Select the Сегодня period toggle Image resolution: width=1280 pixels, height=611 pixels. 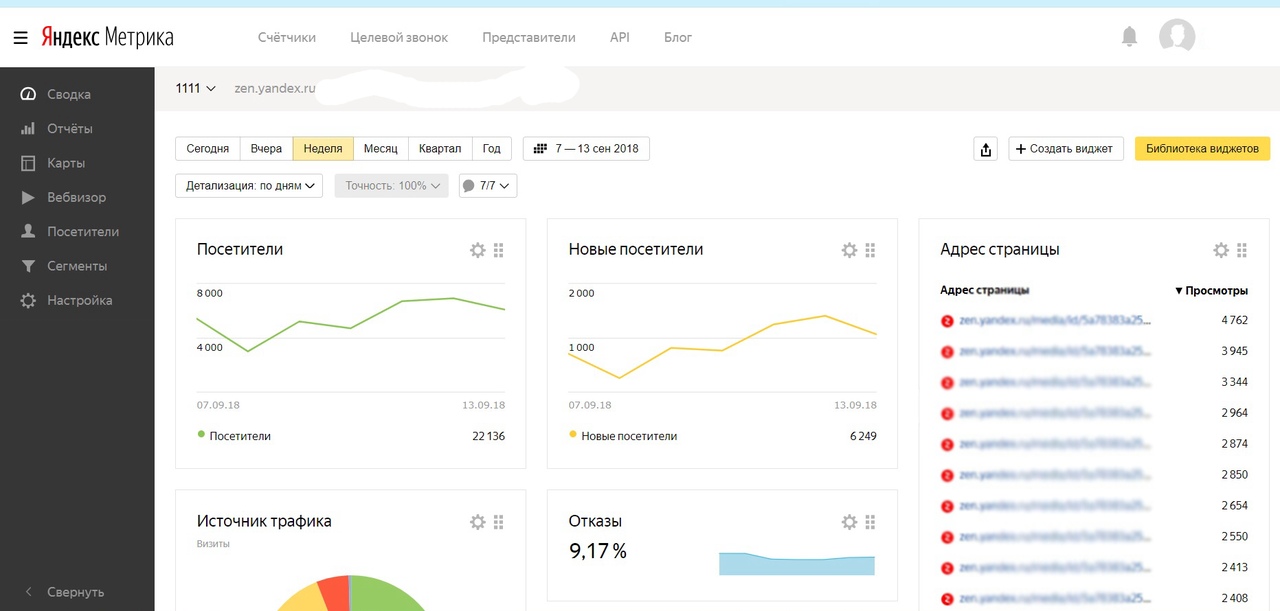(x=208, y=149)
